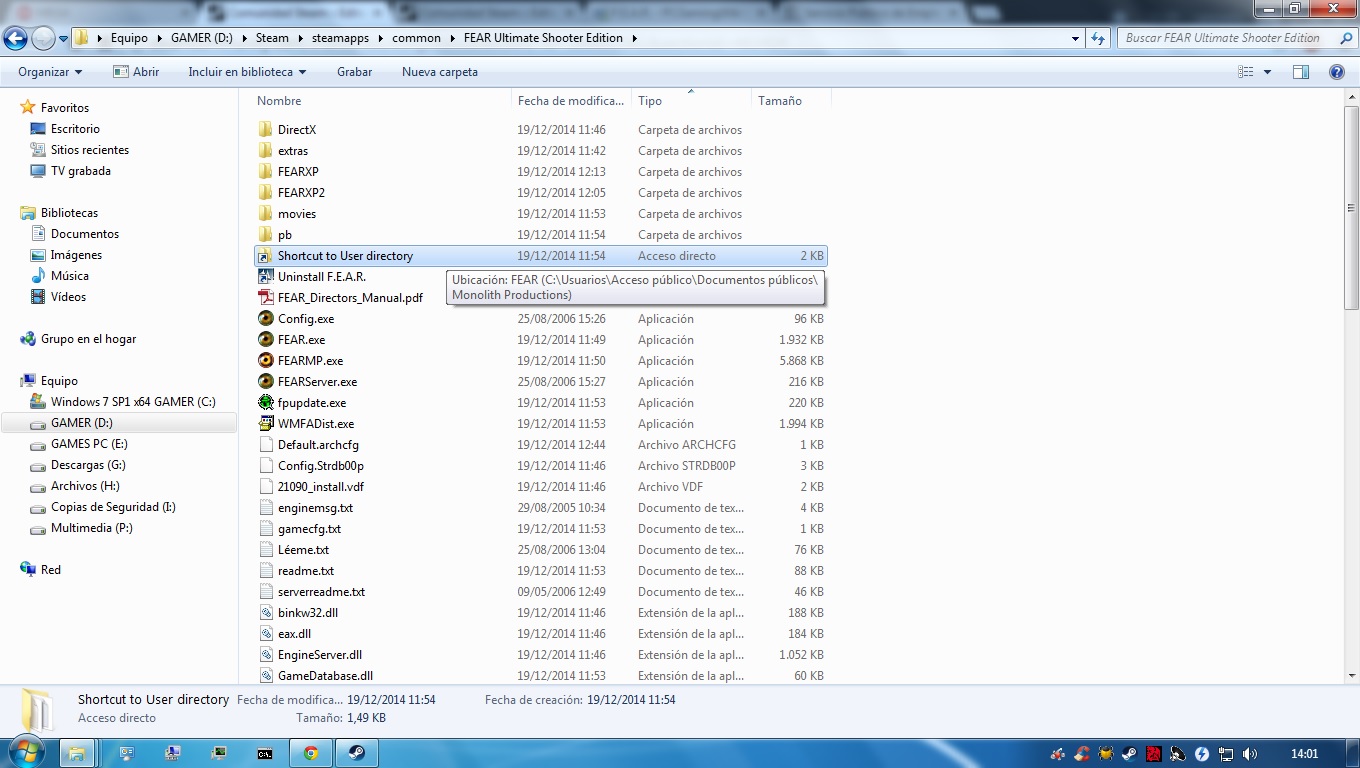Image resolution: width=1360 pixels, height=768 pixels.
Task: Select the FEARServer.exe application icon
Action: point(265,382)
